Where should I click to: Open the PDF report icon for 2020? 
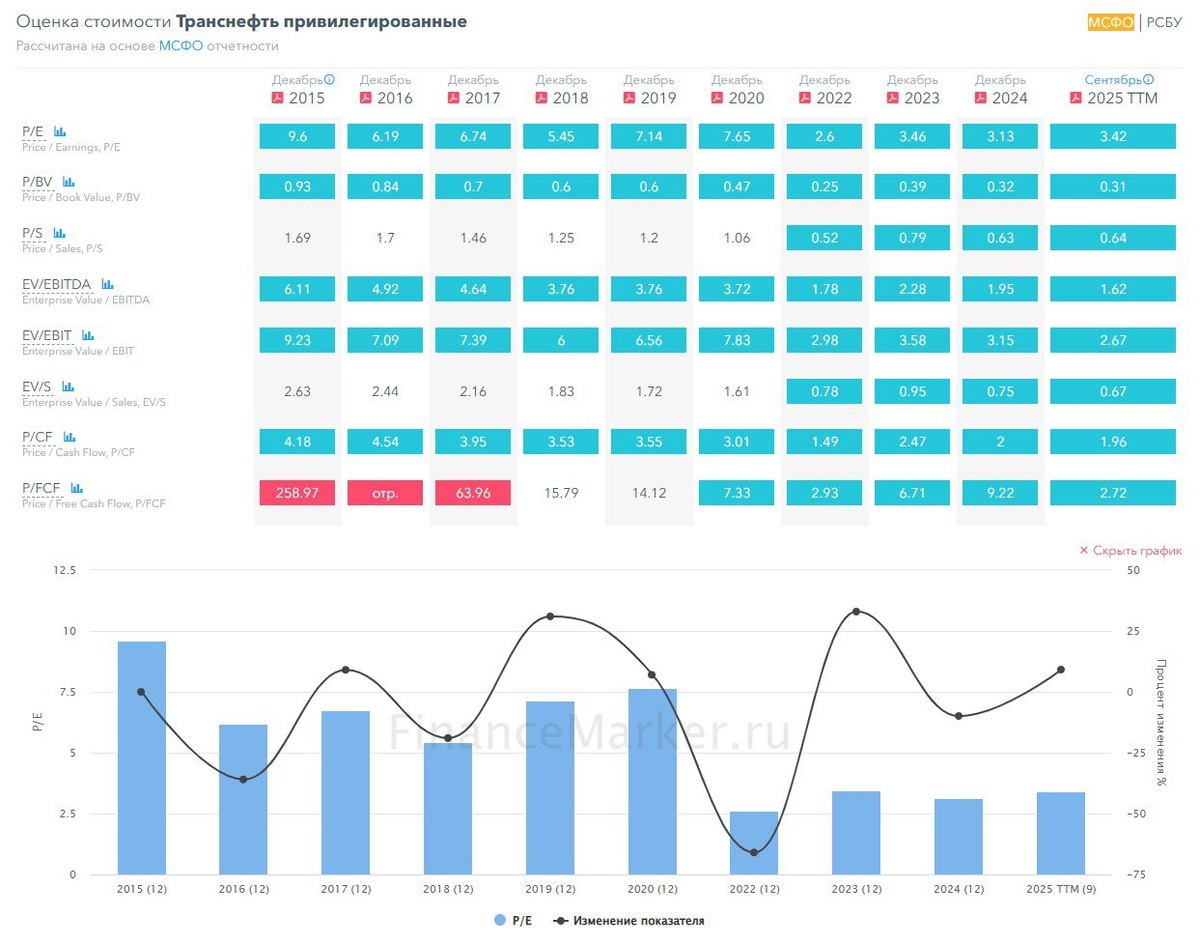(717, 98)
